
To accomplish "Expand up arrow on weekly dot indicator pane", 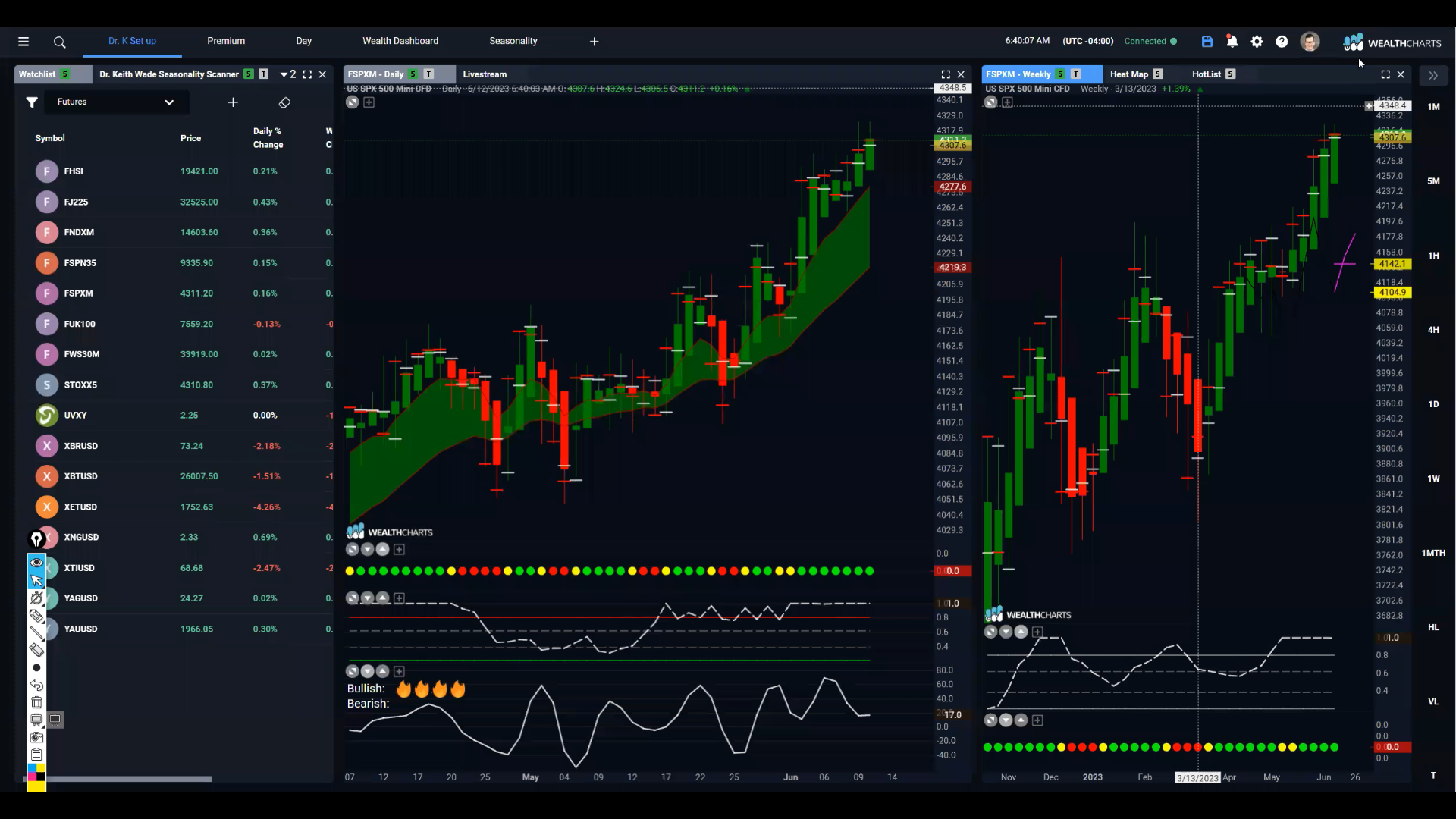I will click(1021, 720).
